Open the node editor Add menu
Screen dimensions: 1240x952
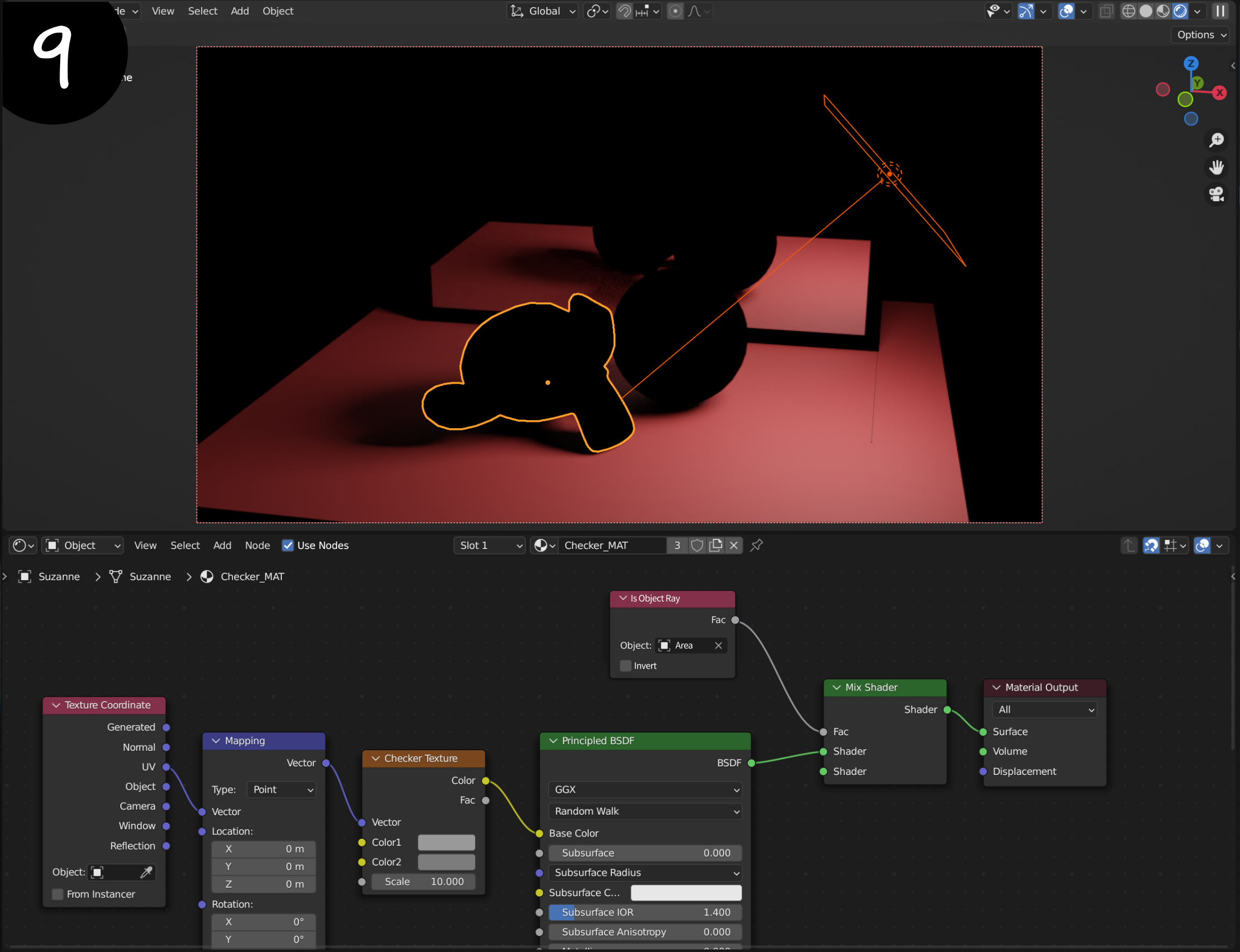point(222,545)
